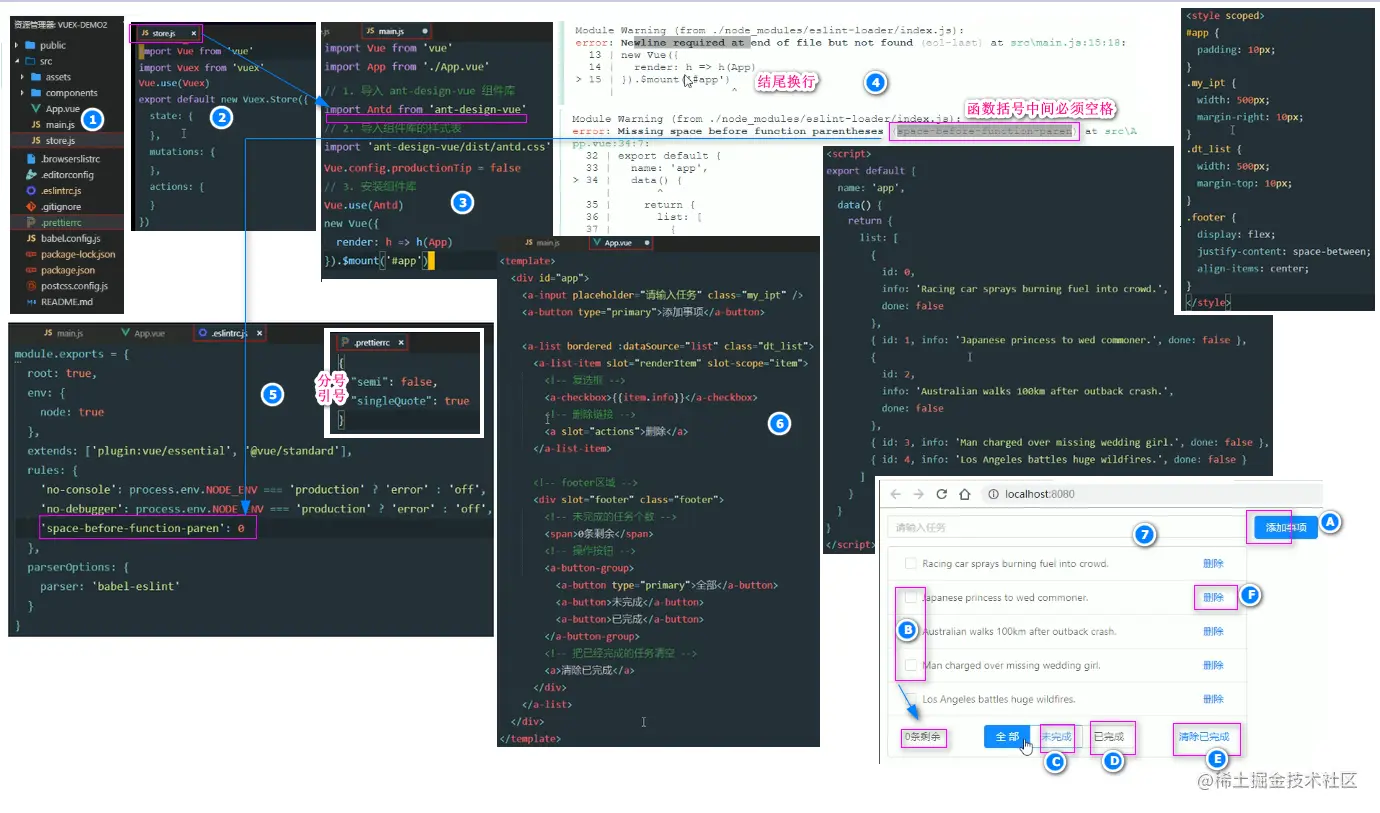Check the 'Japanese princess to wed commoner' checkbox
Viewport: 1380px width, 813px height.
(910, 598)
